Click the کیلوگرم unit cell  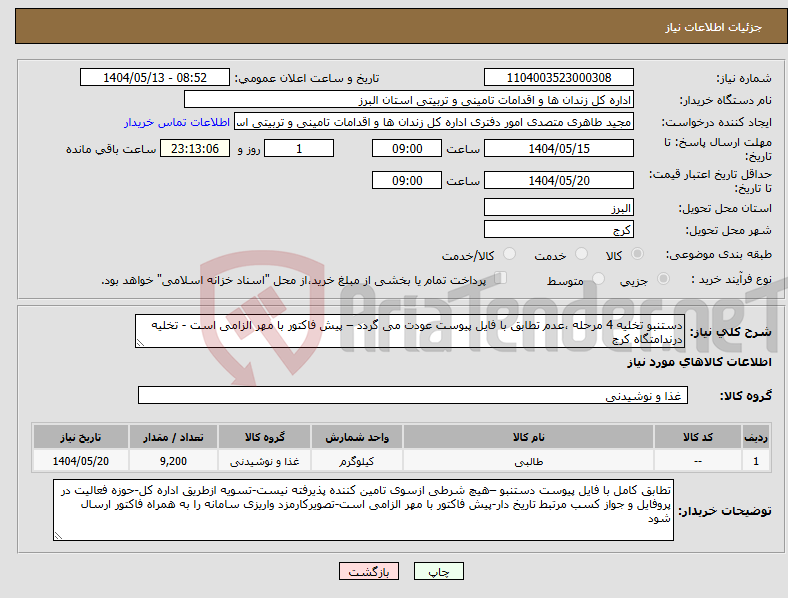click(x=357, y=461)
